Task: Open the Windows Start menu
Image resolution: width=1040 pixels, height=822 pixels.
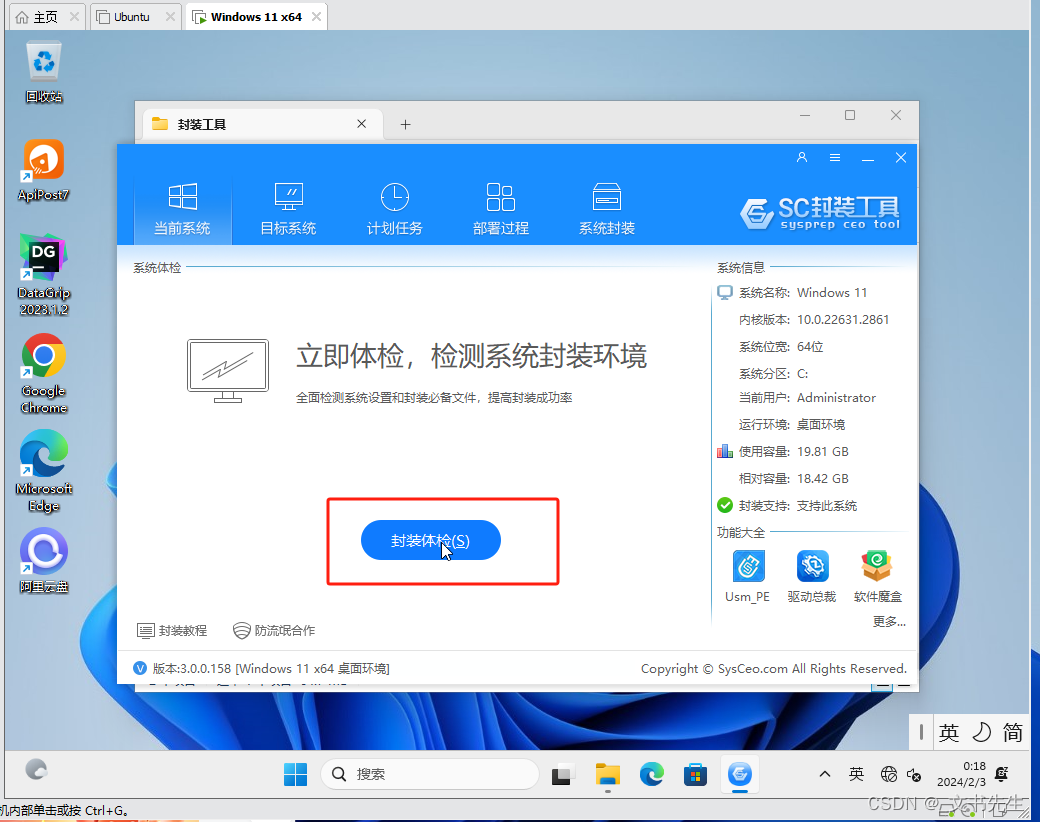Action: point(295,774)
